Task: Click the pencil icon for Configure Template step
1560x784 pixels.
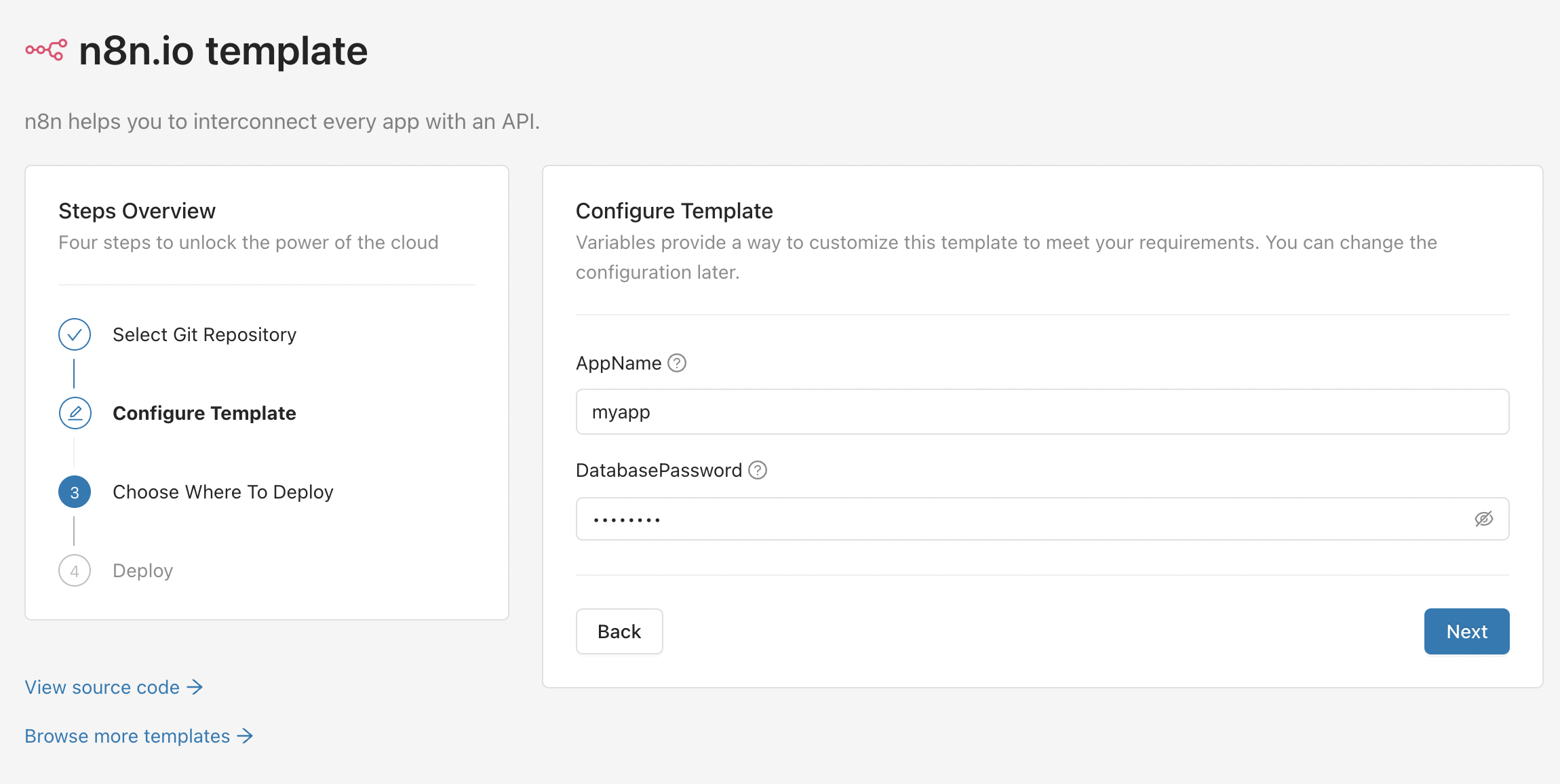Action: click(x=75, y=413)
